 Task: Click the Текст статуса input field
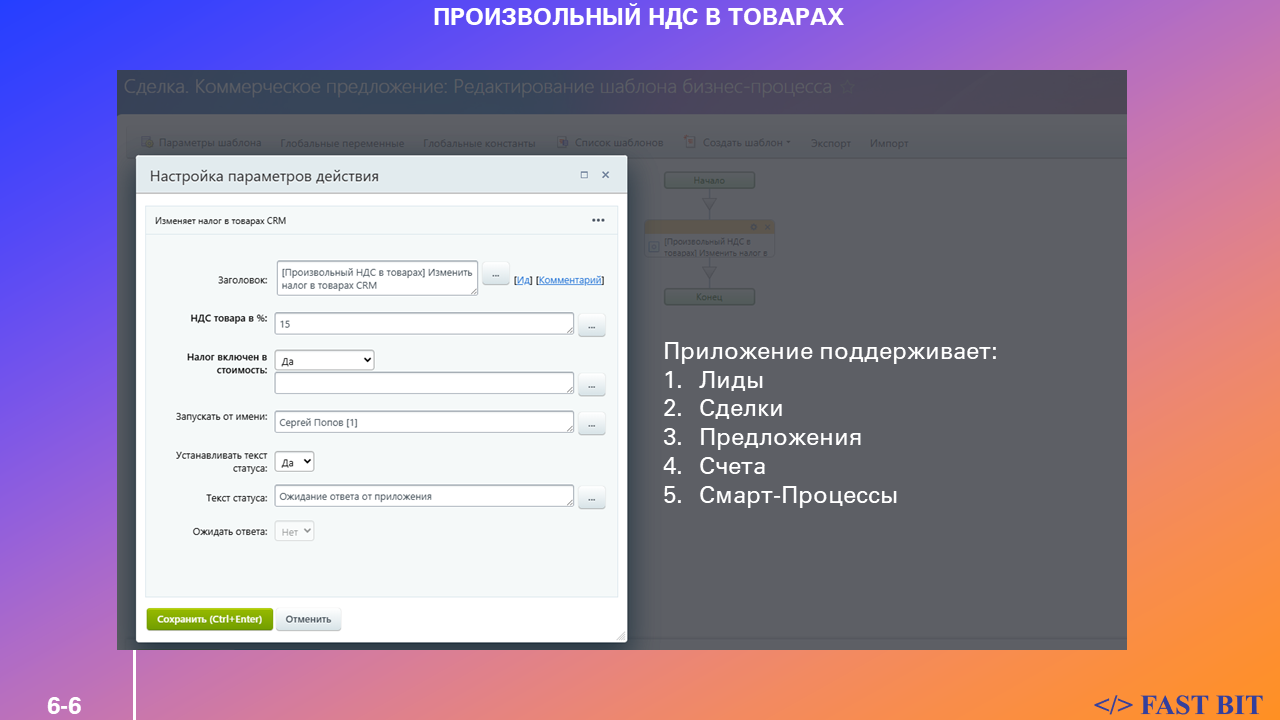(x=425, y=496)
